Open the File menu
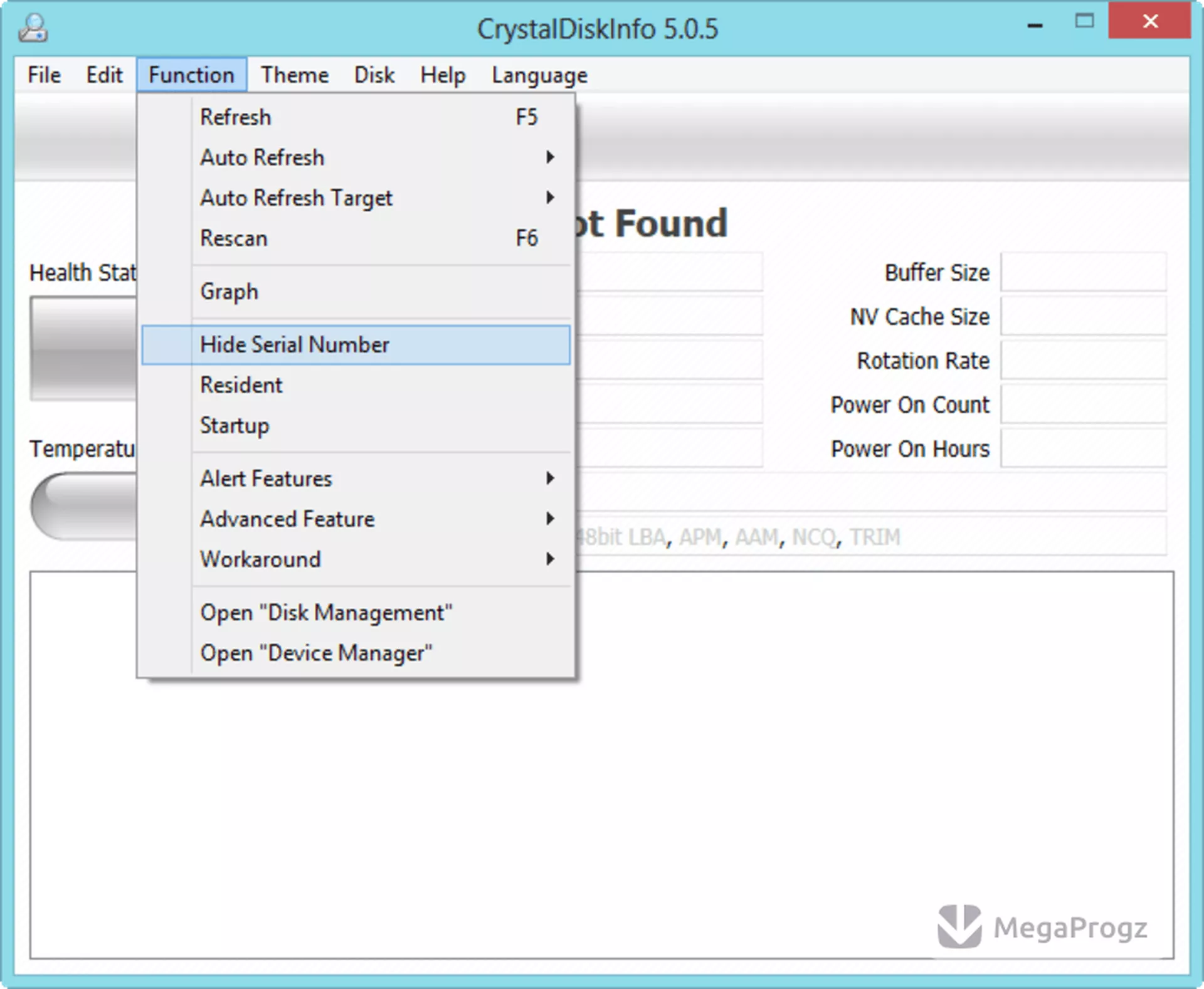Screen dimensions: 1204x989 click(44, 75)
